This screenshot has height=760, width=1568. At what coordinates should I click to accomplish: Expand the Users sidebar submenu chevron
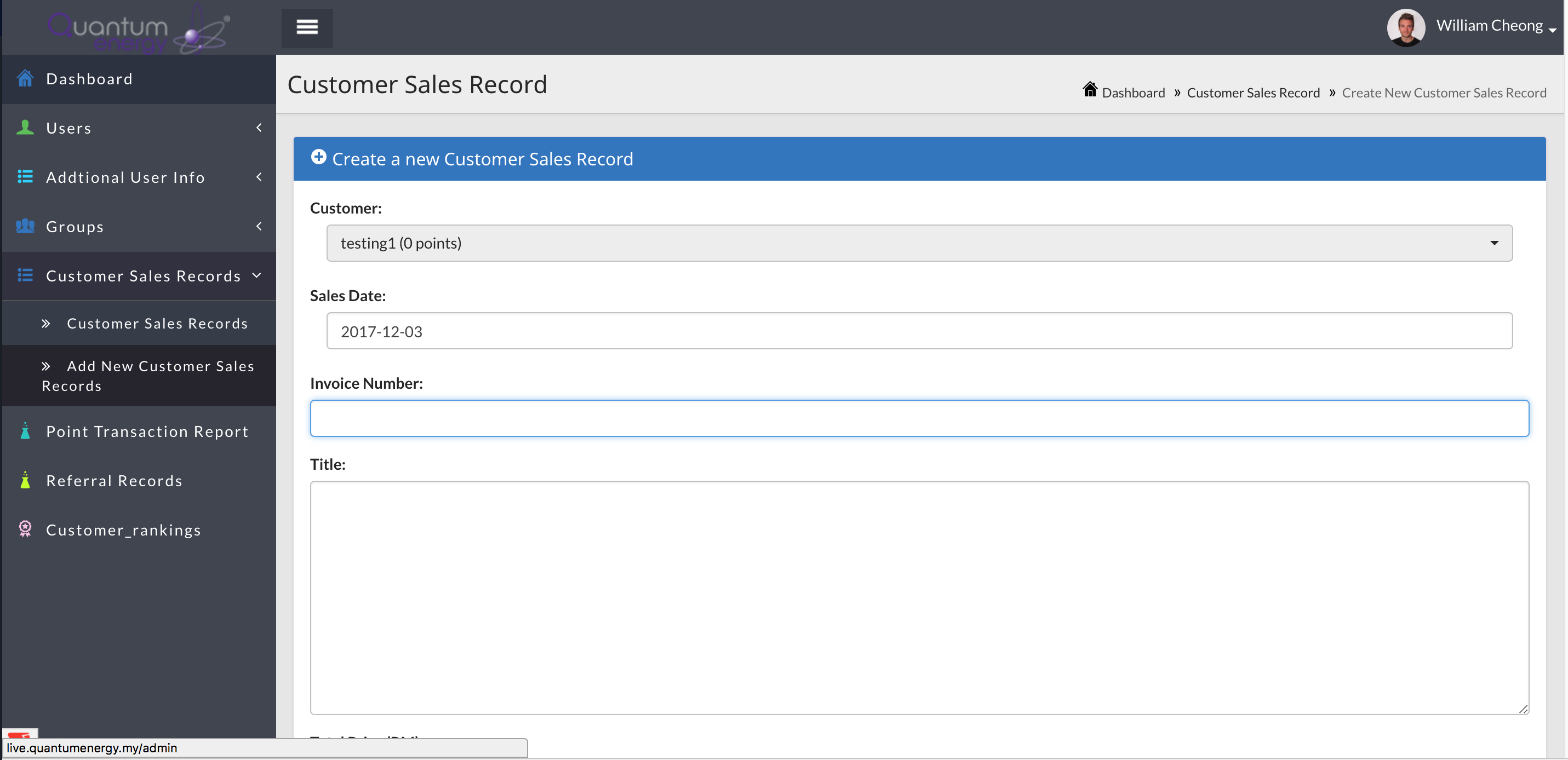point(259,128)
